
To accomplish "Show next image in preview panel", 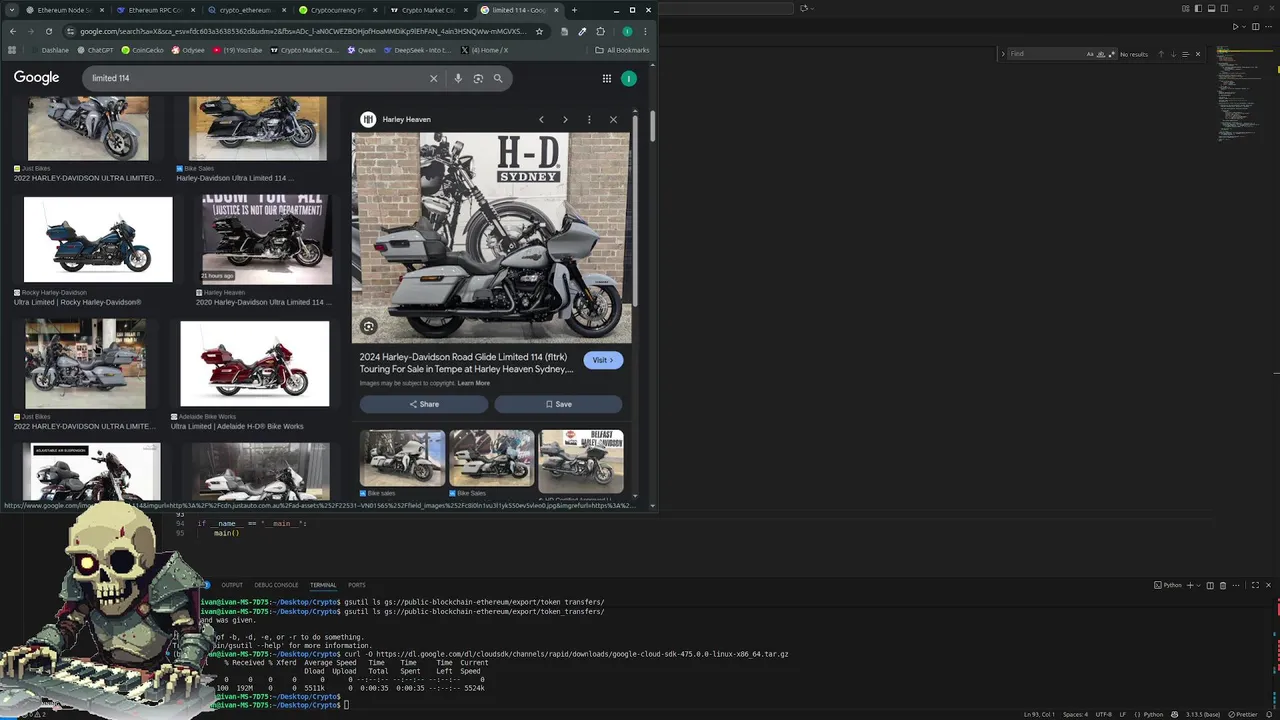I will [x=565, y=119].
